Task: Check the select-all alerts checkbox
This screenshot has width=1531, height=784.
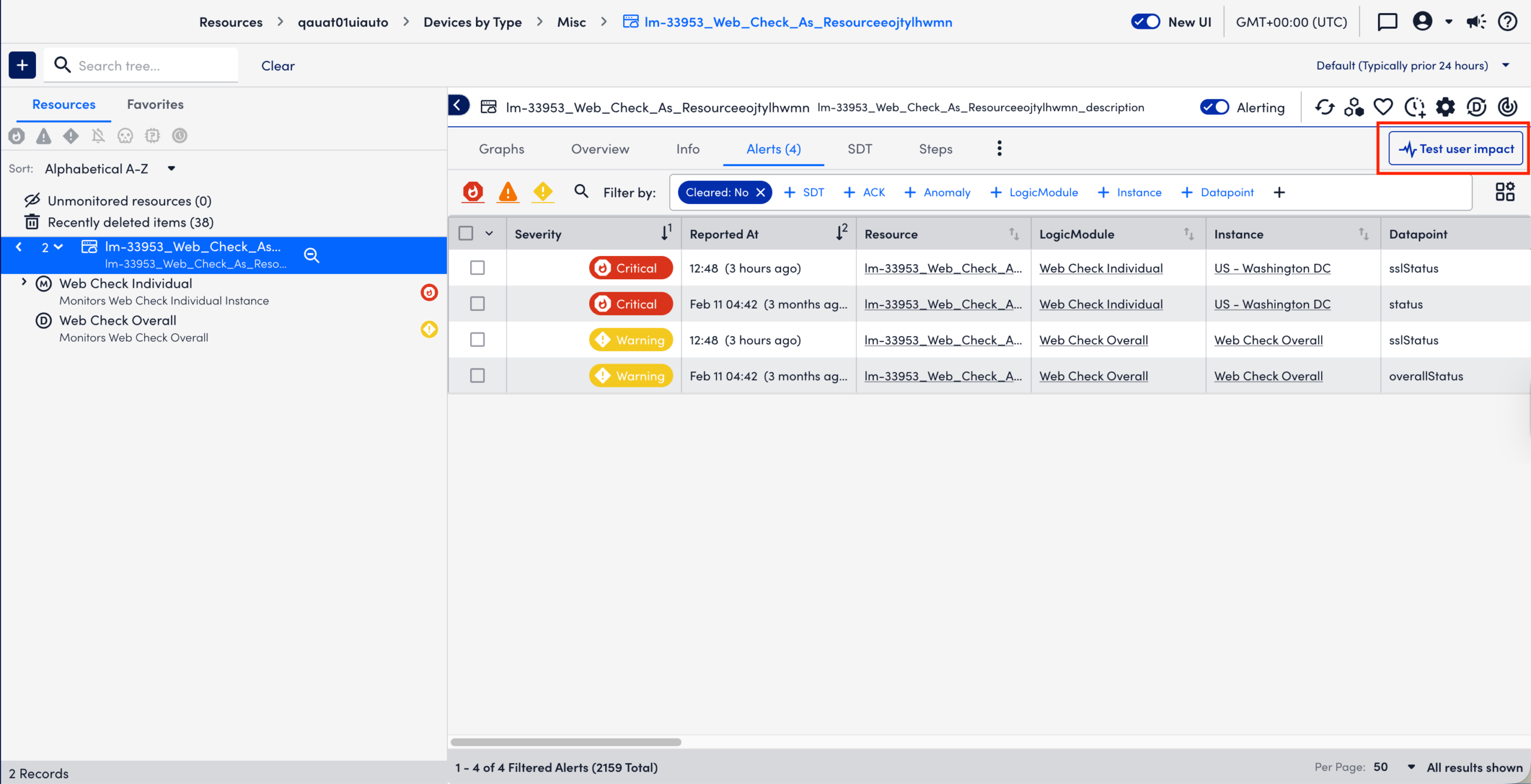Action: coord(465,233)
